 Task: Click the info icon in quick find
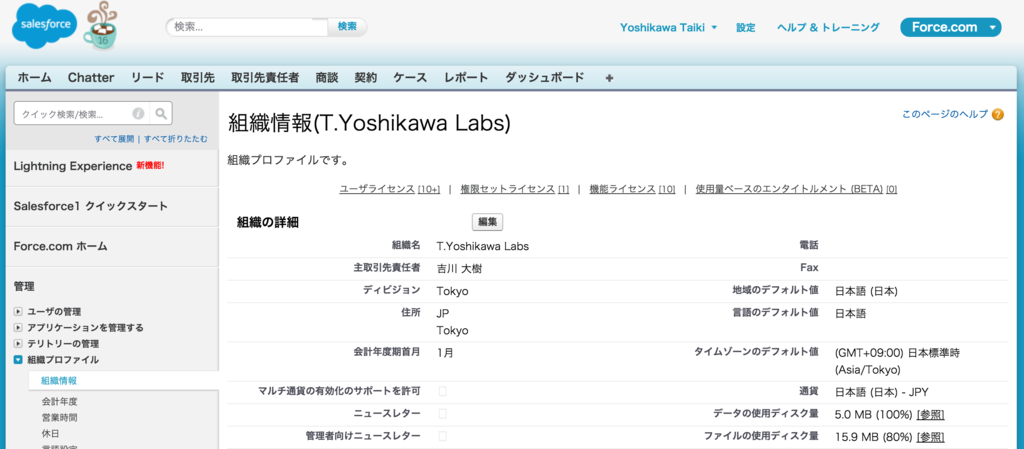138,114
